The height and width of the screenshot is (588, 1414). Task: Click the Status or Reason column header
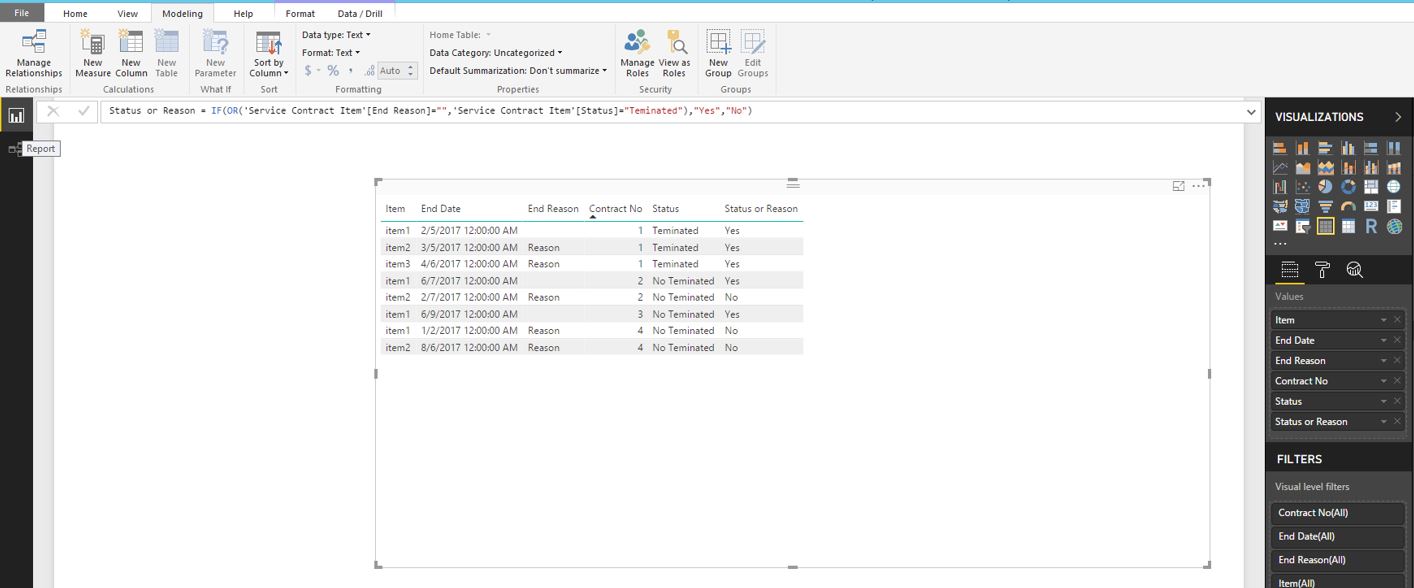click(x=761, y=209)
